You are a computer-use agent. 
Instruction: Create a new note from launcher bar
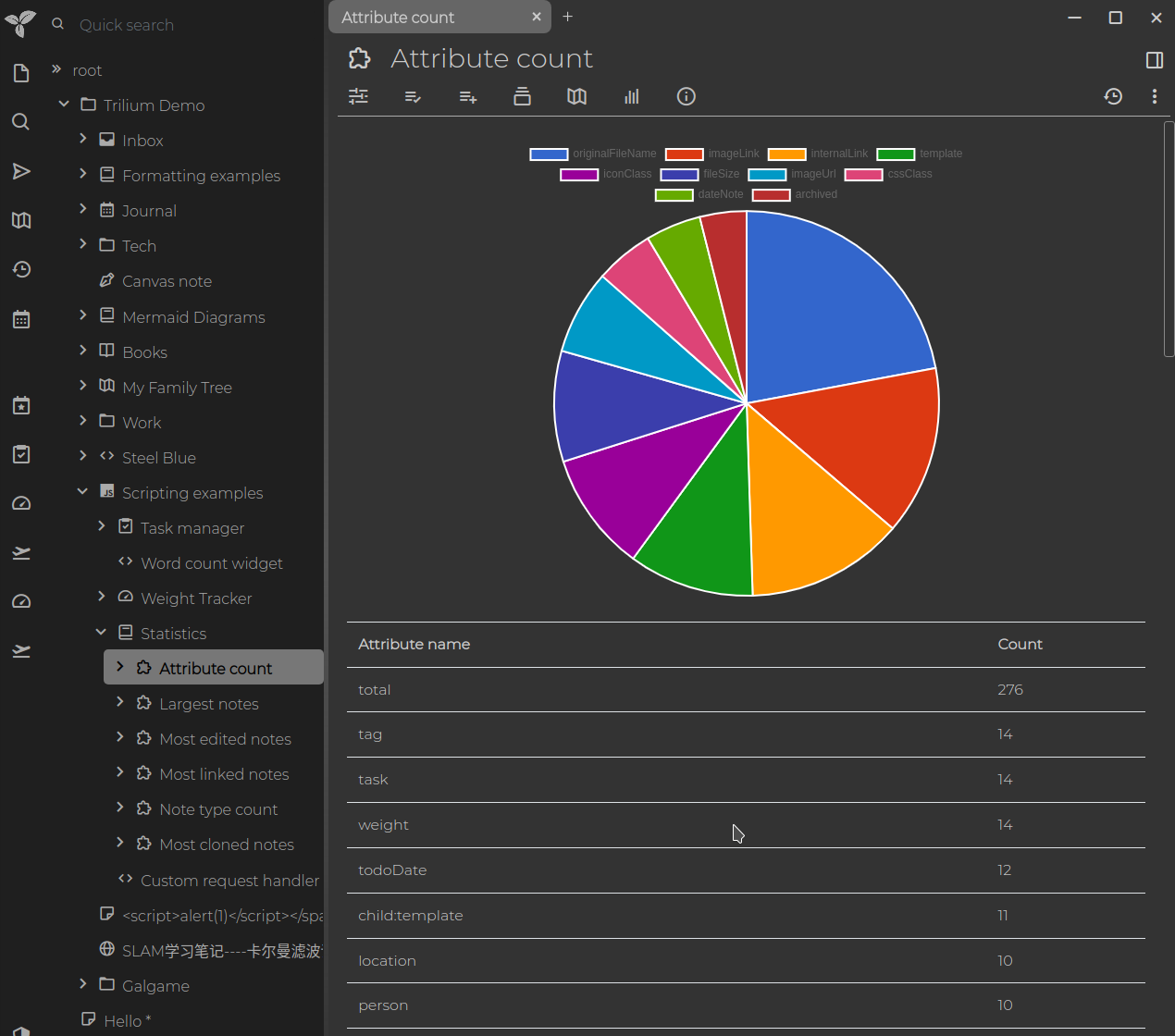point(21,73)
